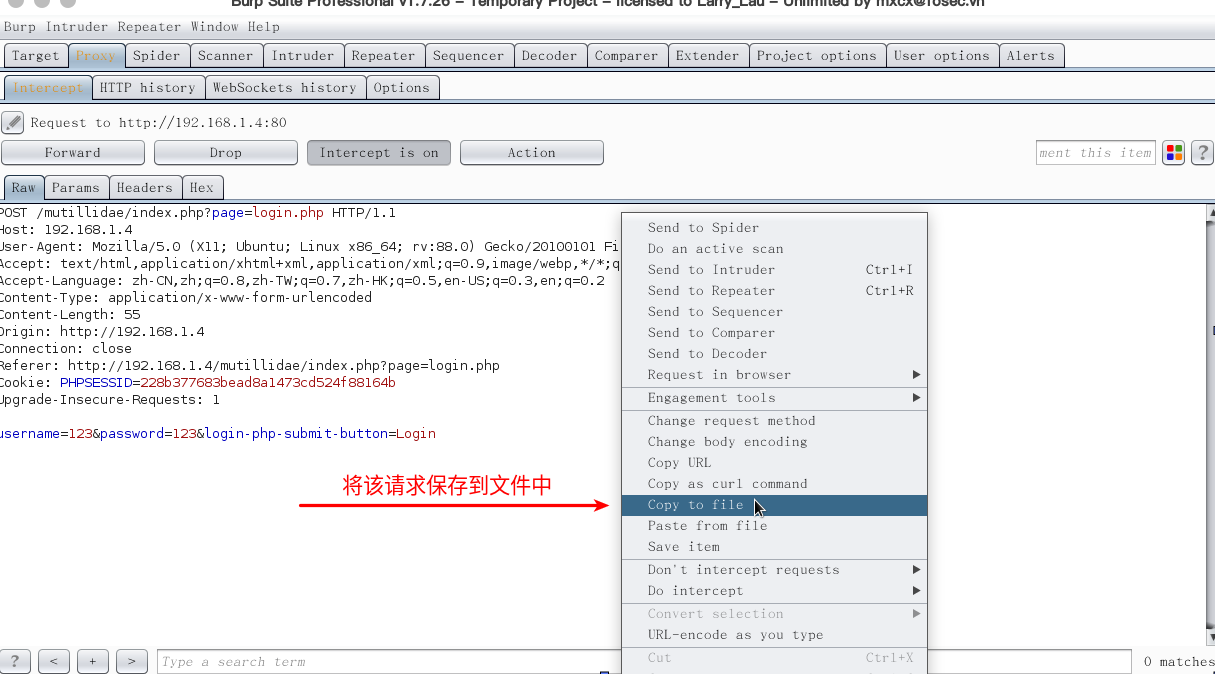Open the Window menu
The height and width of the screenshot is (674, 1215).
tap(215, 27)
